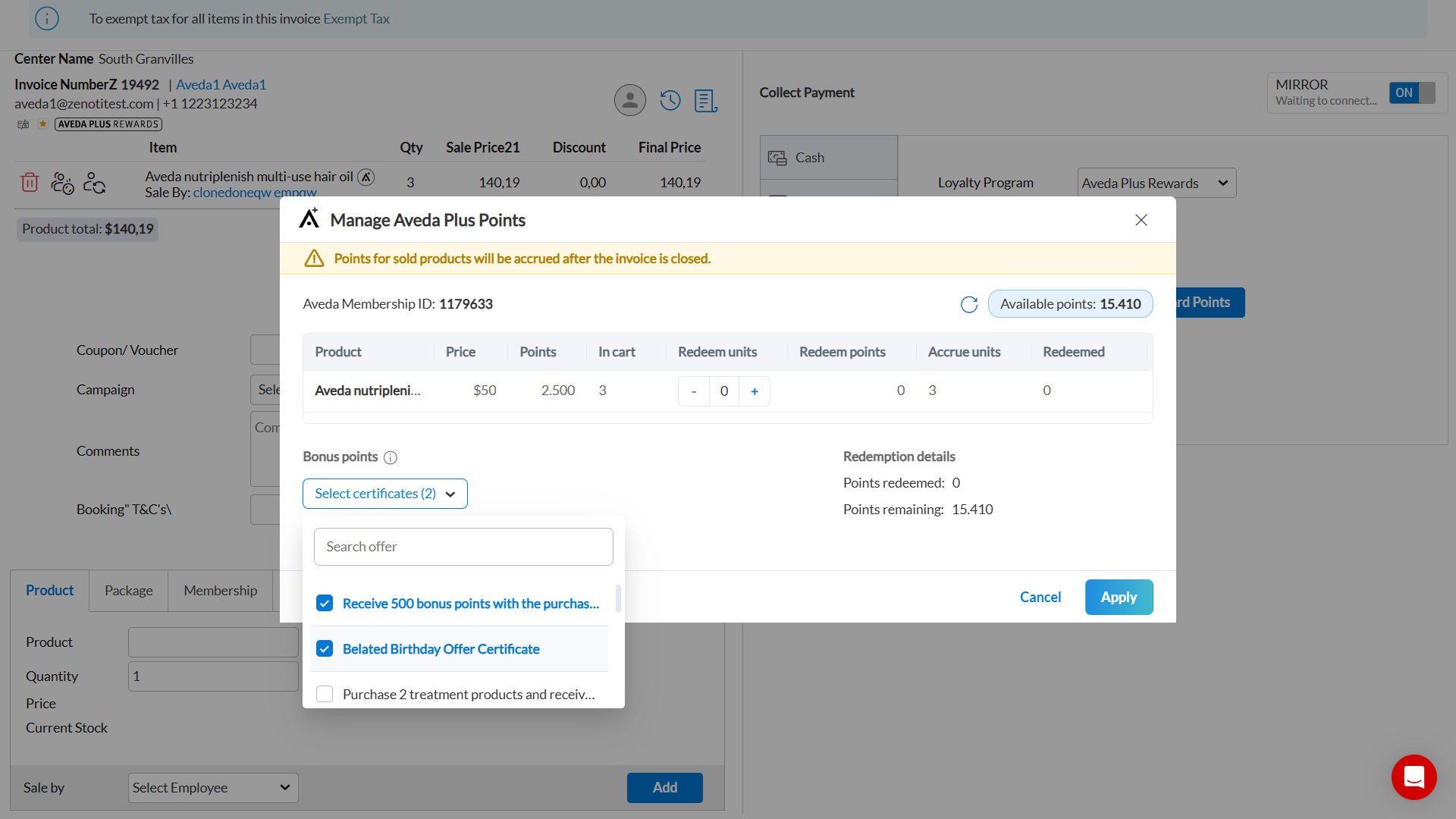Select the Cash payment tab
The height and width of the screenshot is (819, 1456).
tap(829, 158)
